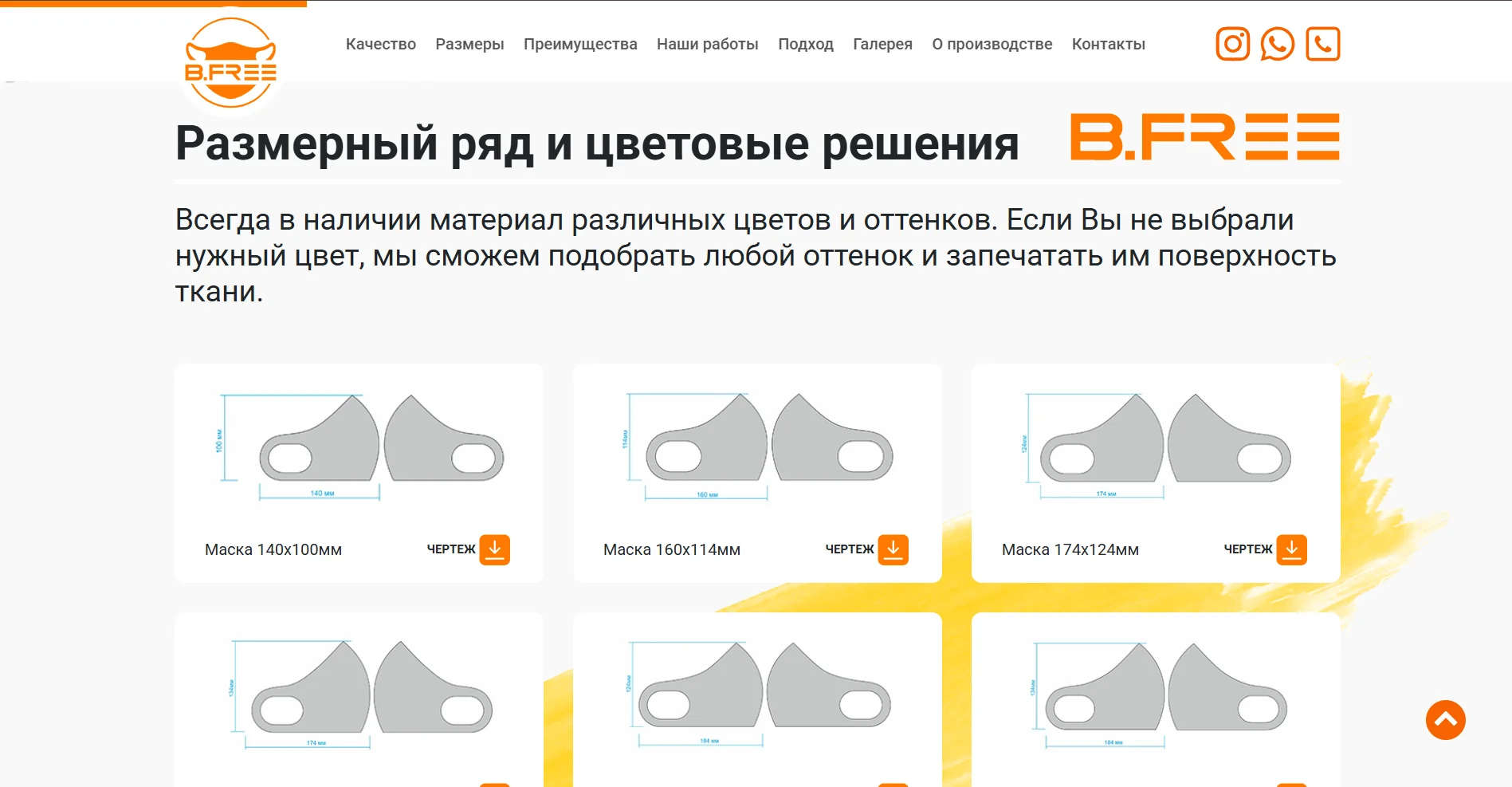This screenshot has width=1512, height=787.
Task: Select the Маска 160х114мм label
Action: (672, 549)
